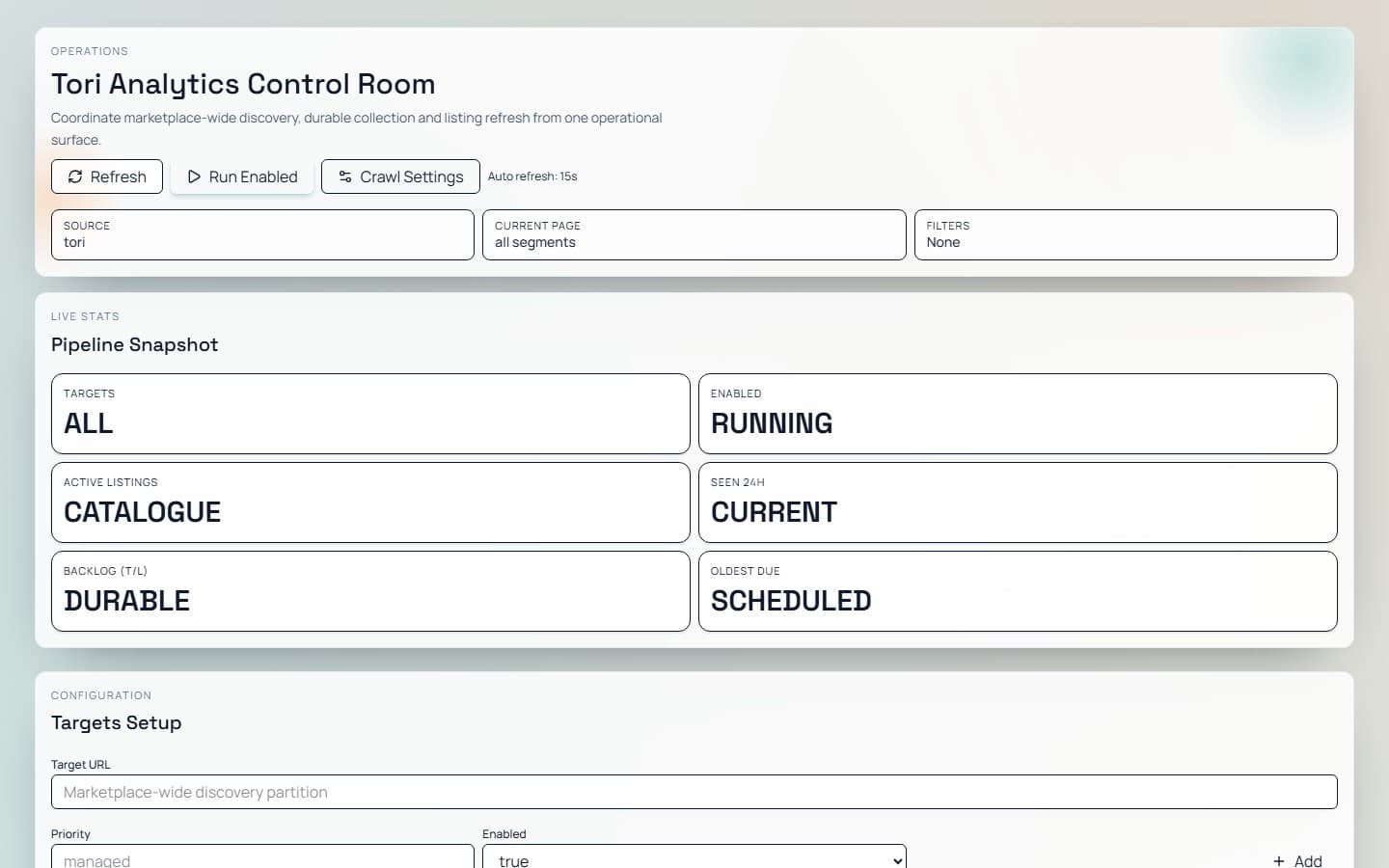Open Crawl Settings
Viewport: 1389px width, 868px height.
coord(400,176)
